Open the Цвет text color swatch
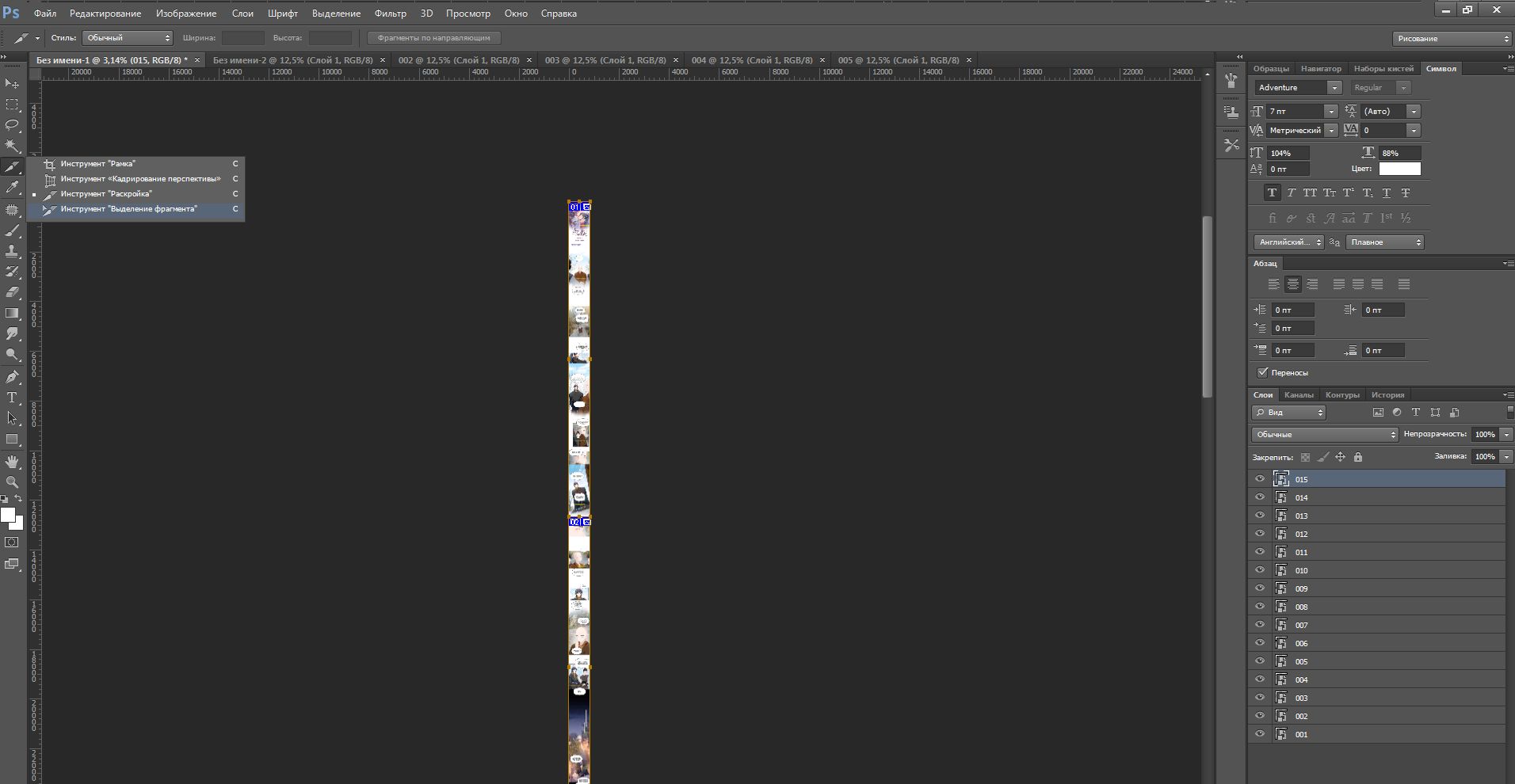The image size is (1515, 784). click(1400, 169)
